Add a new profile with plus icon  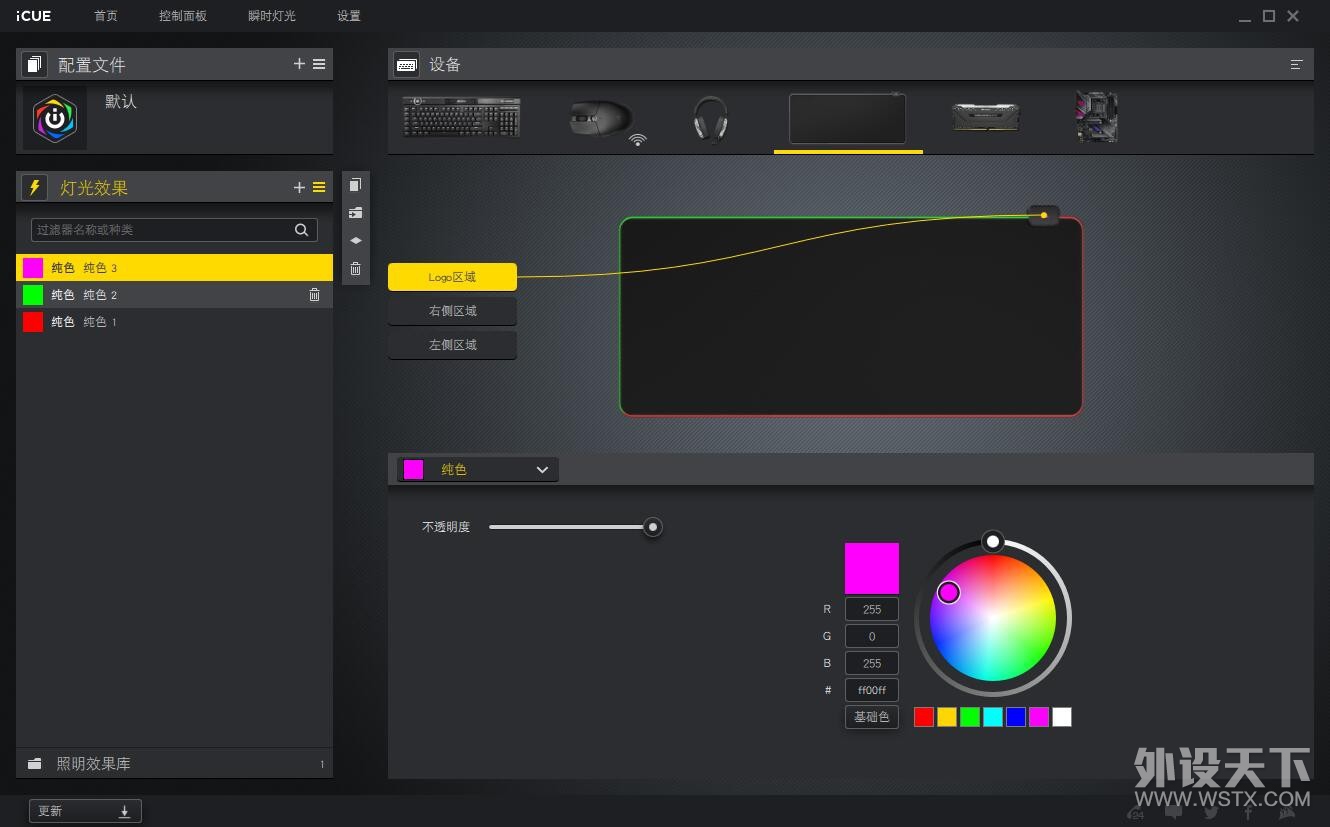coord(299,64)
